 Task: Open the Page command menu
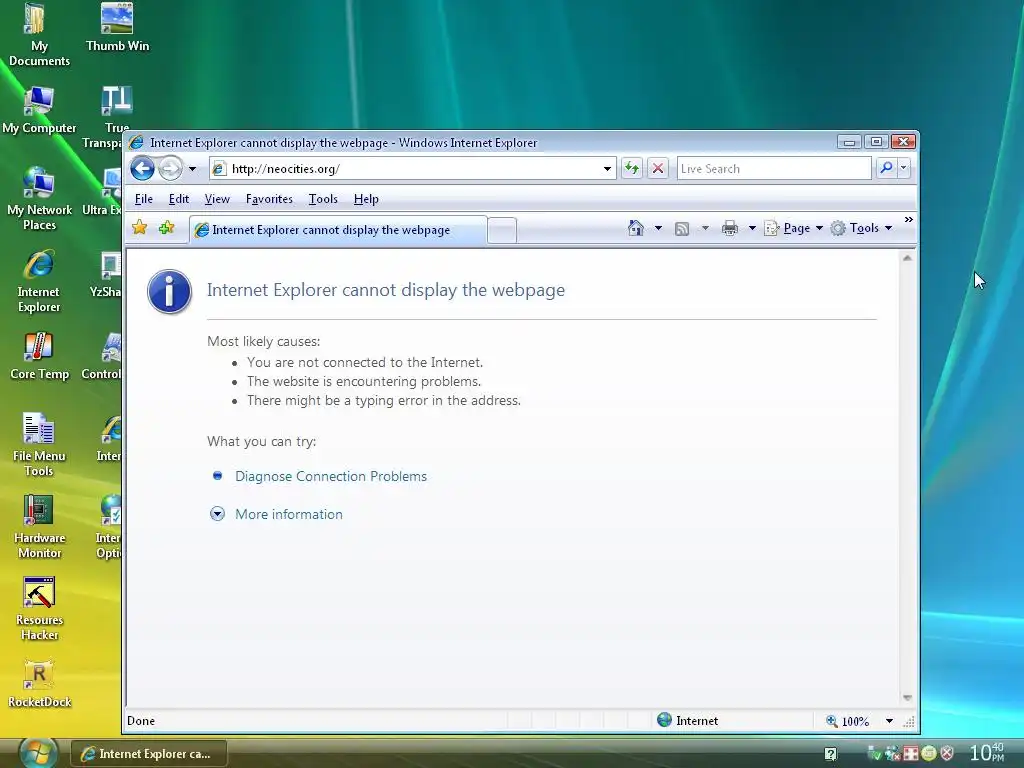tap(793, 228)
